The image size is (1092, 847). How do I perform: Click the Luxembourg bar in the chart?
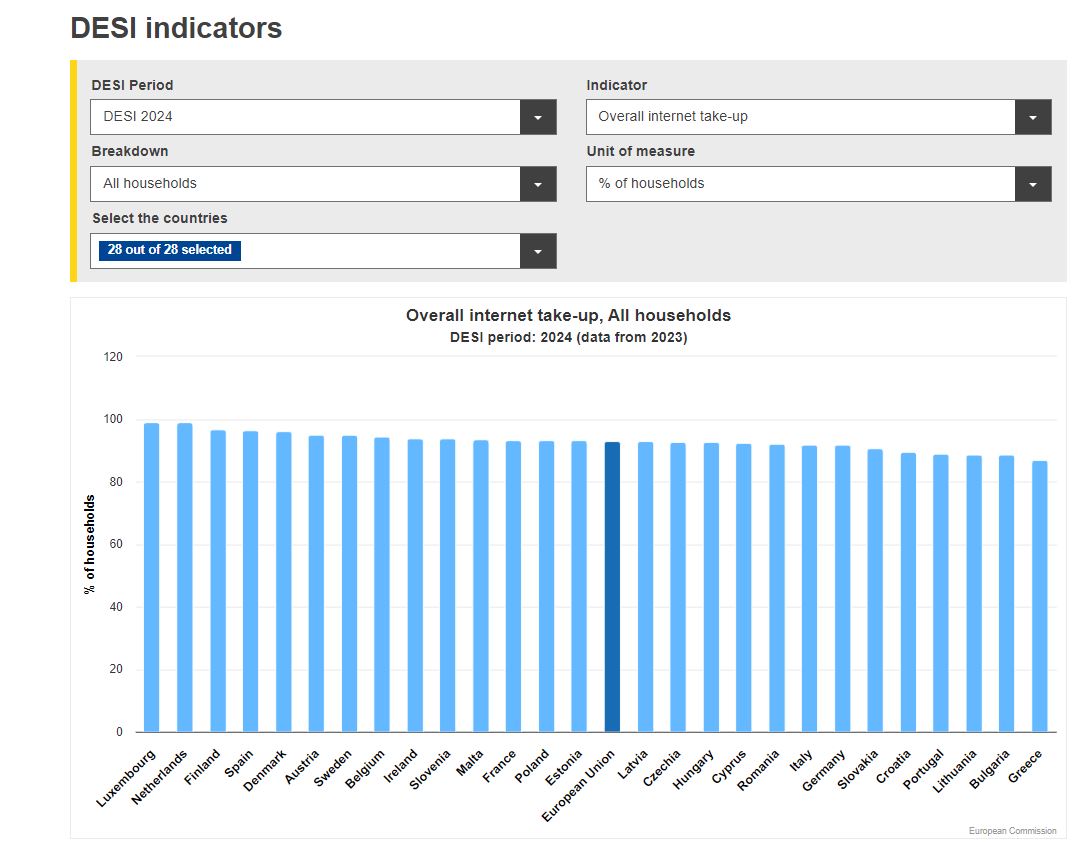coord(151,577)
